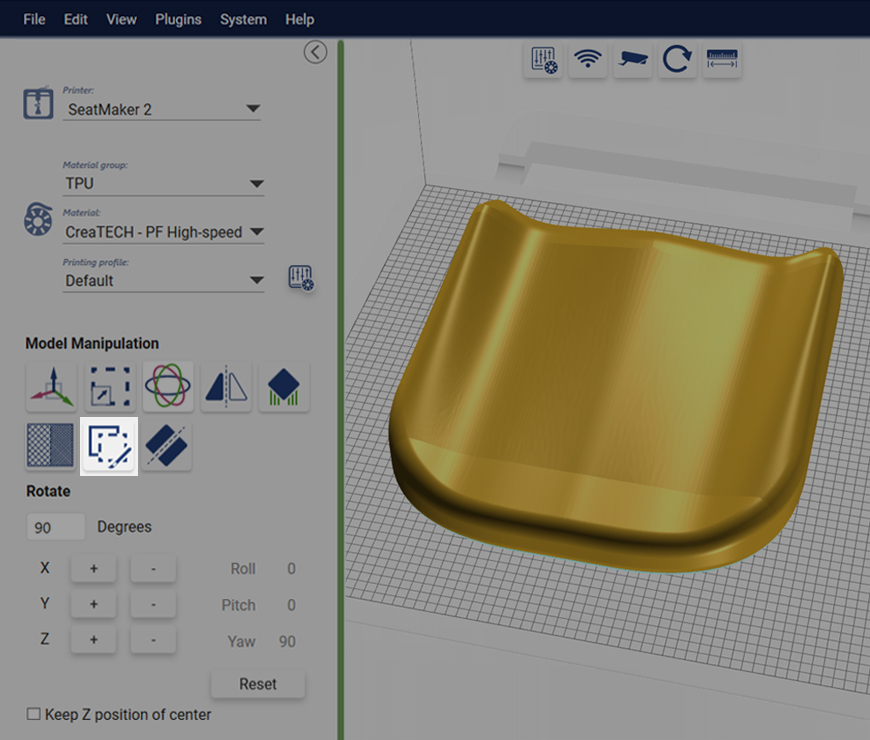The height and width of the screenshot is (740, 870).
Task: Select the Lay flat on bed tool
Action: click(284, 387)
